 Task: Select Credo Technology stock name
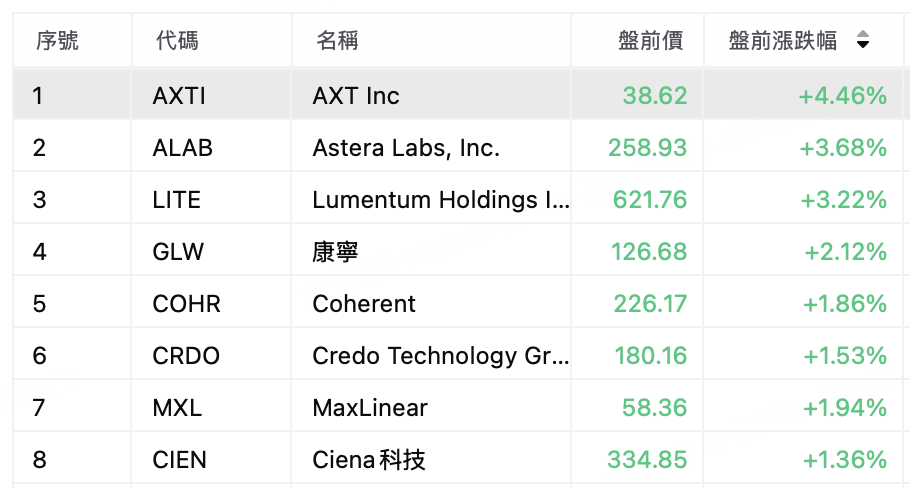[x=440, y=356]
